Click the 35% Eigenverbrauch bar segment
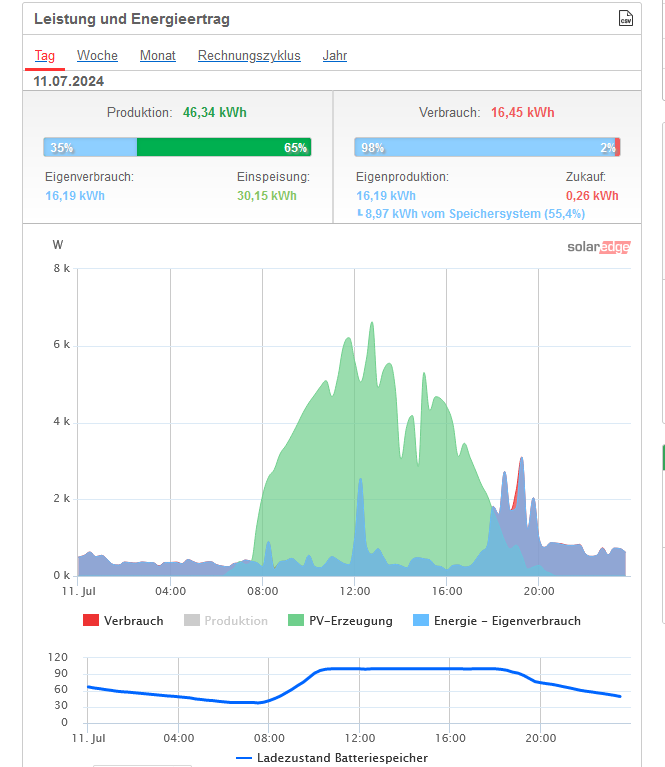665x767 pixels. [90, 147]
